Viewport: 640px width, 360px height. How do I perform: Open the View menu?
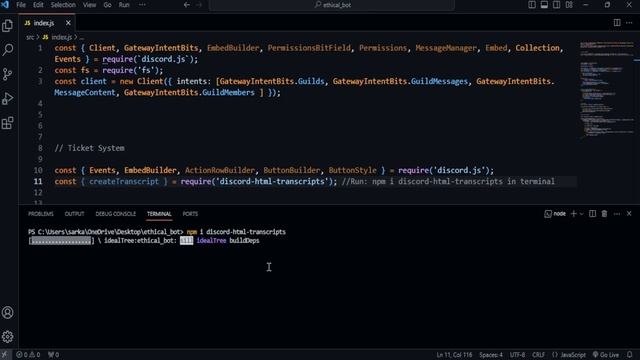click(89, 5)
